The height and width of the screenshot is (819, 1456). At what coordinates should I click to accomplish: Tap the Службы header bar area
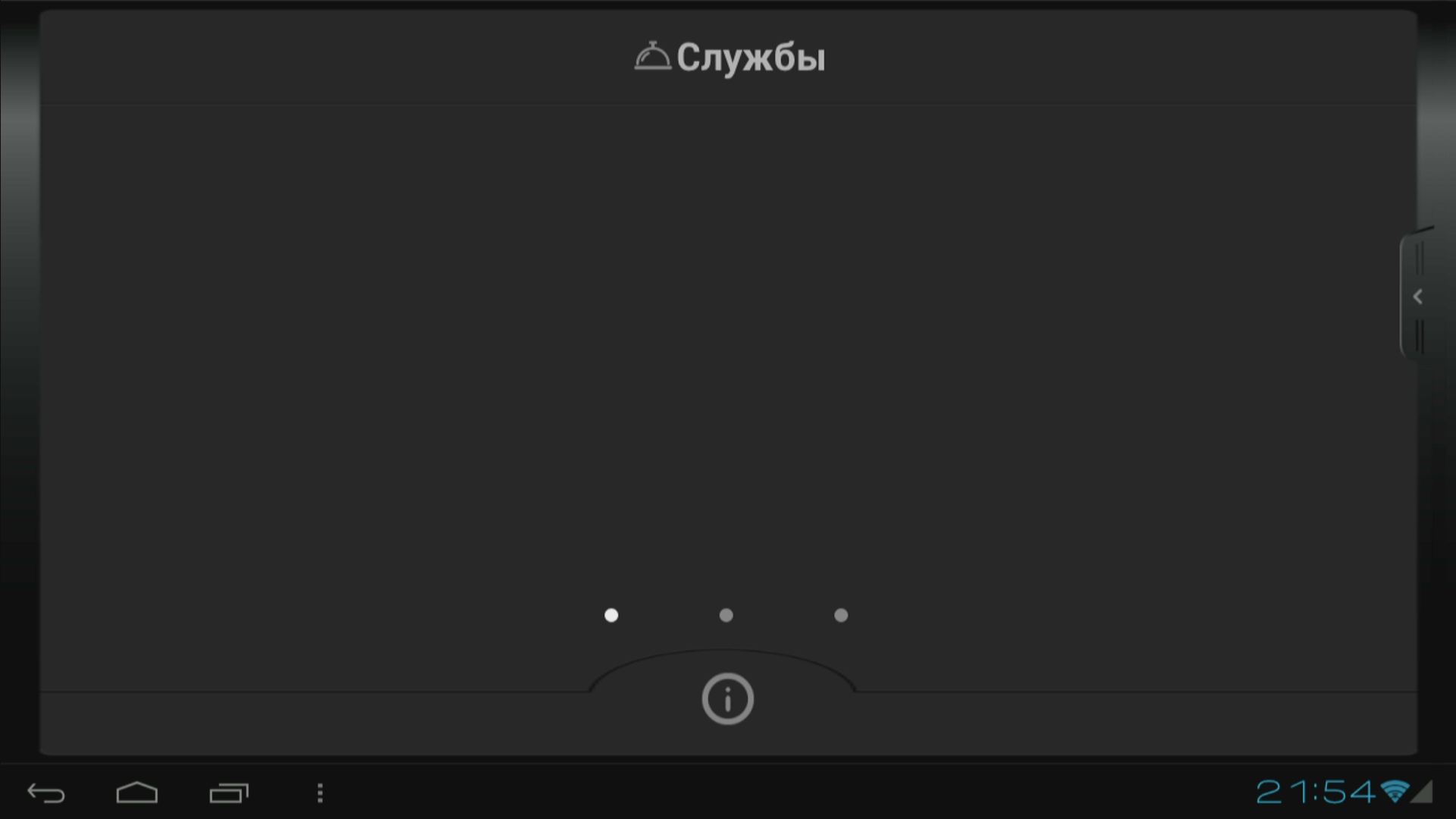coord(728,58)
